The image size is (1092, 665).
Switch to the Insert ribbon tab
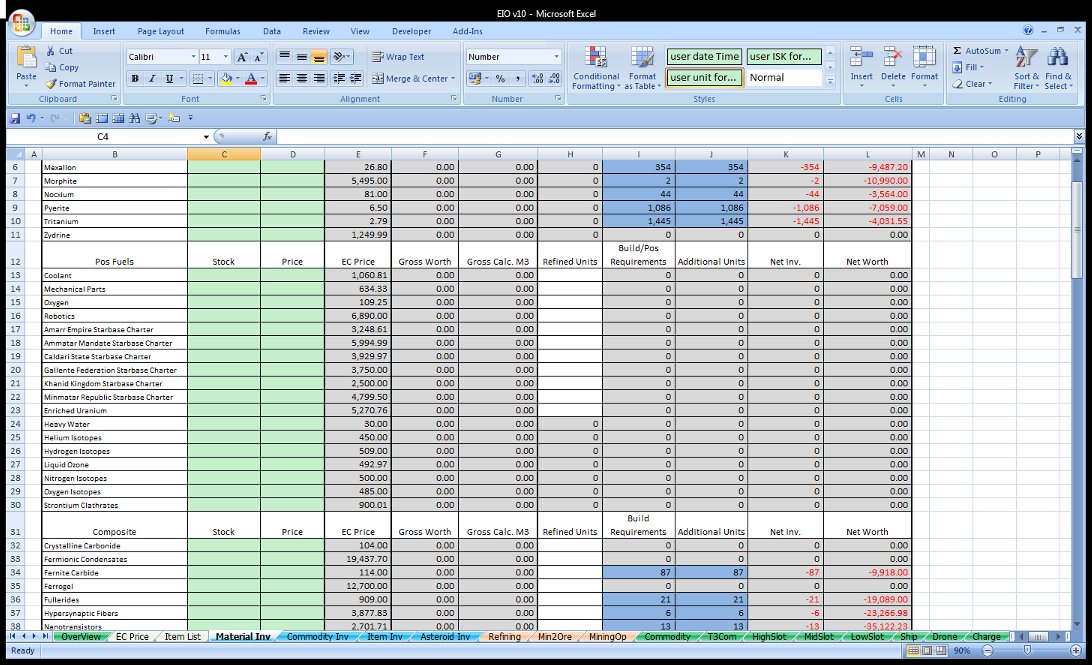coord(104,31)
